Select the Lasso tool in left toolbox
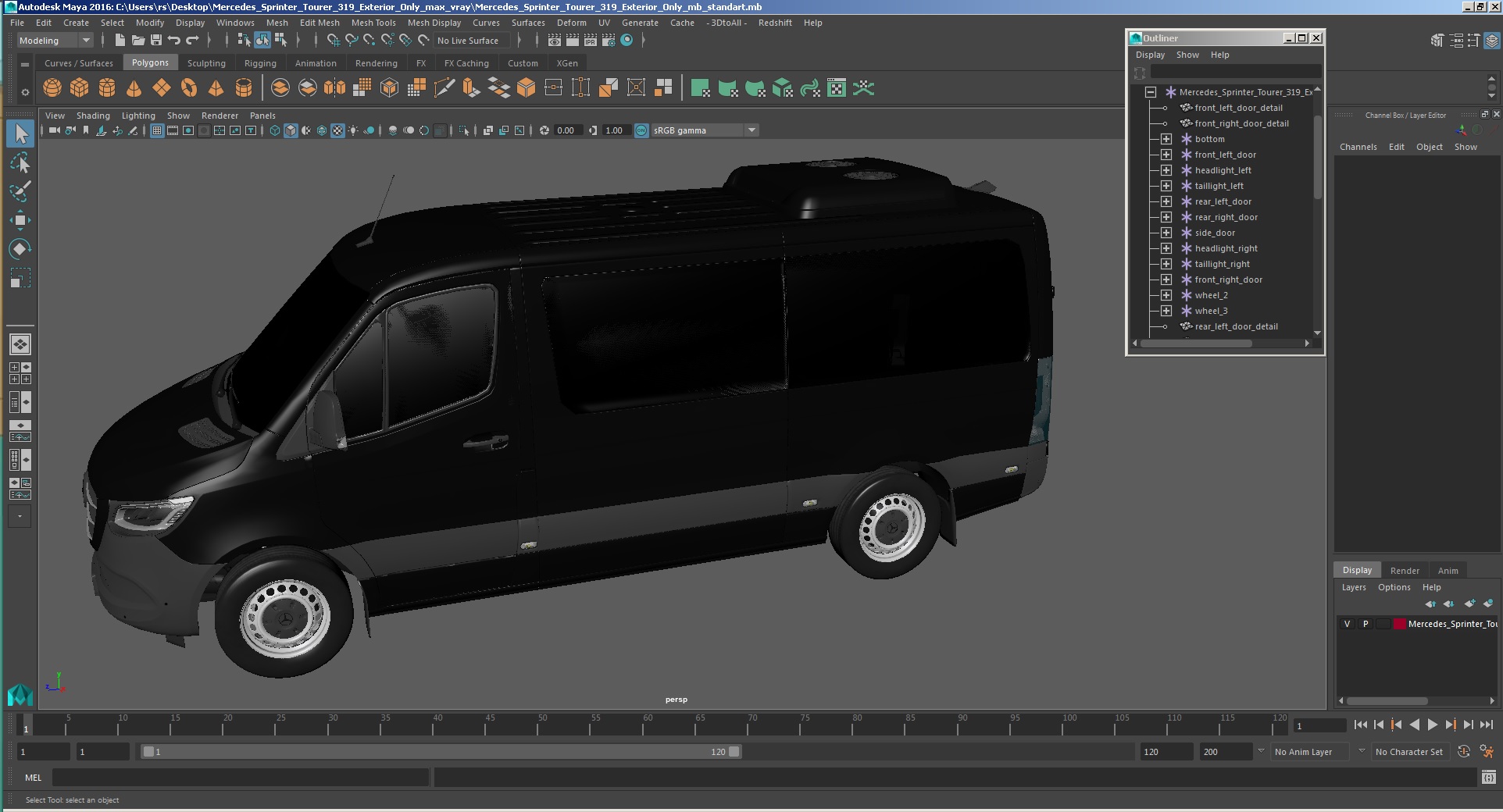The height and width of the screenshot is (812, 1503). (20, 162)
